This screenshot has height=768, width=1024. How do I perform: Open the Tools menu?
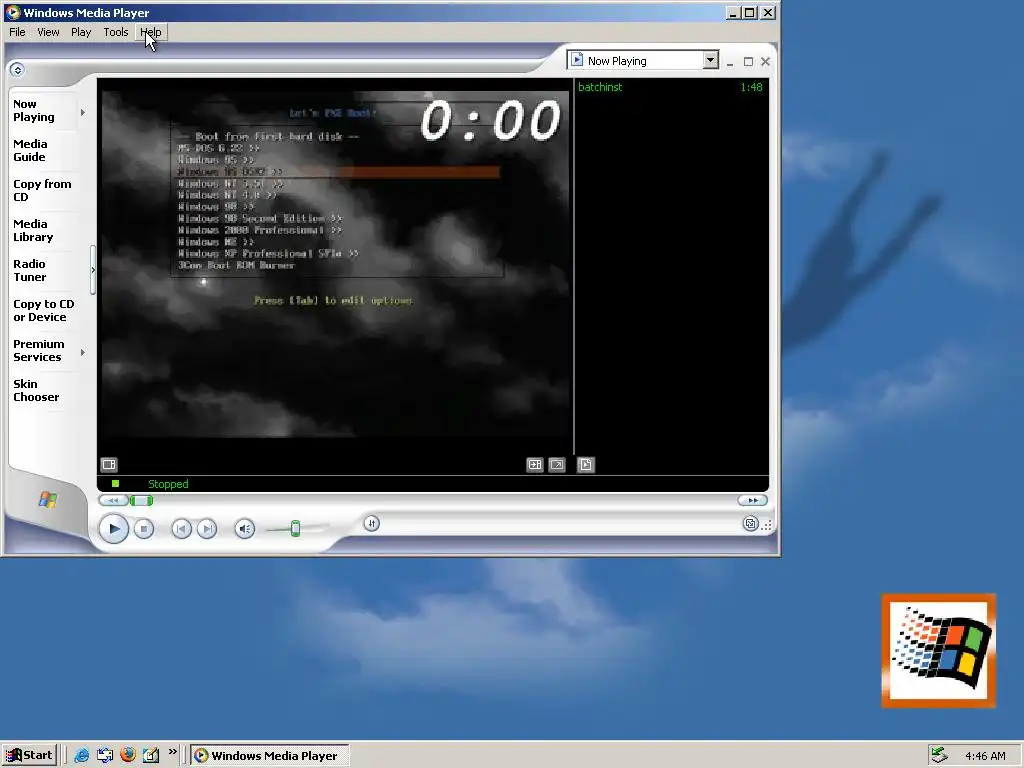point(116,32)
